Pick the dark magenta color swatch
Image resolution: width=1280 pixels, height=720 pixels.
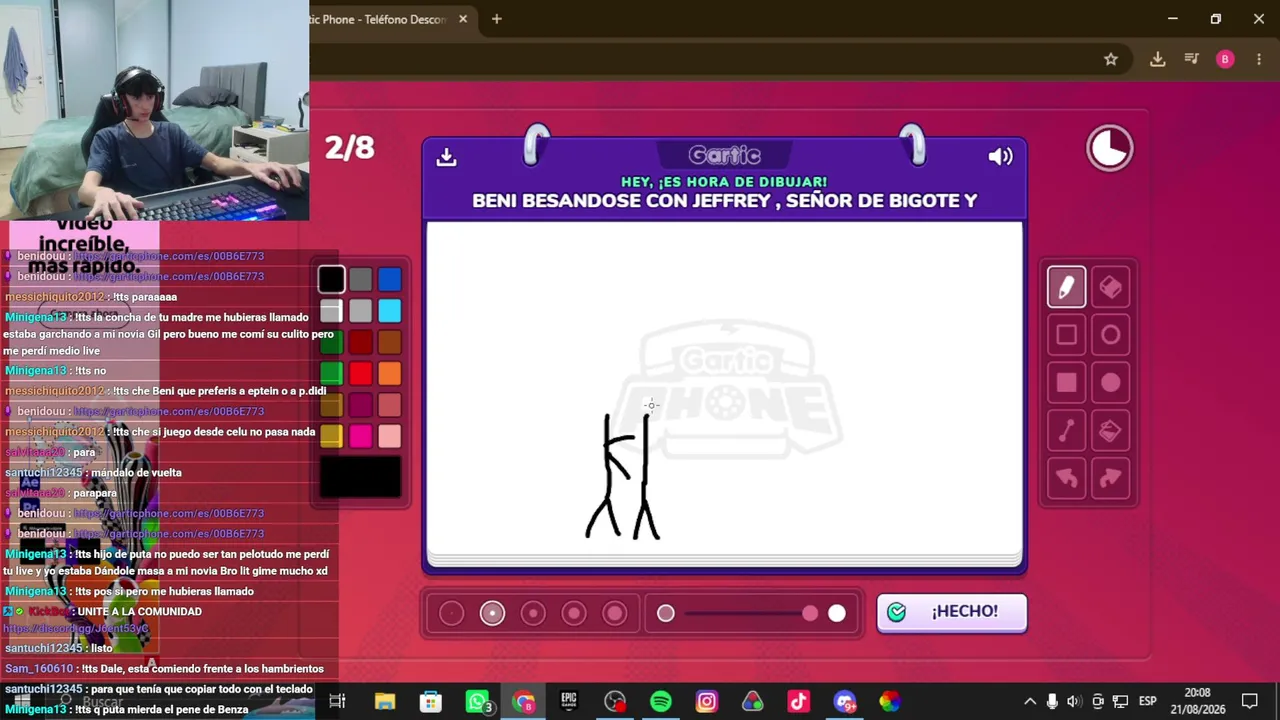(361, 404)
